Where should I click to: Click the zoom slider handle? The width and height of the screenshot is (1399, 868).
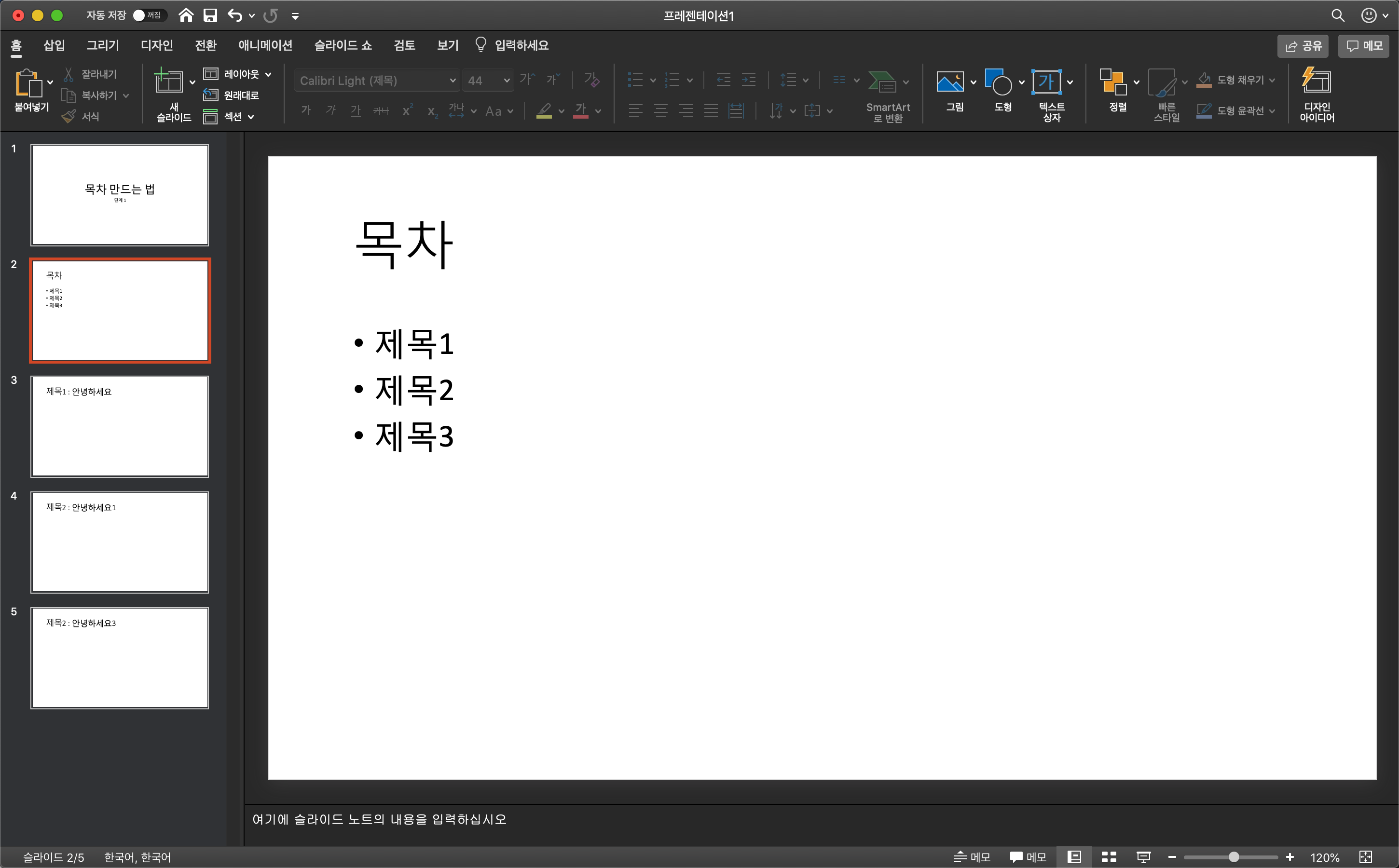pos(1233,856)
